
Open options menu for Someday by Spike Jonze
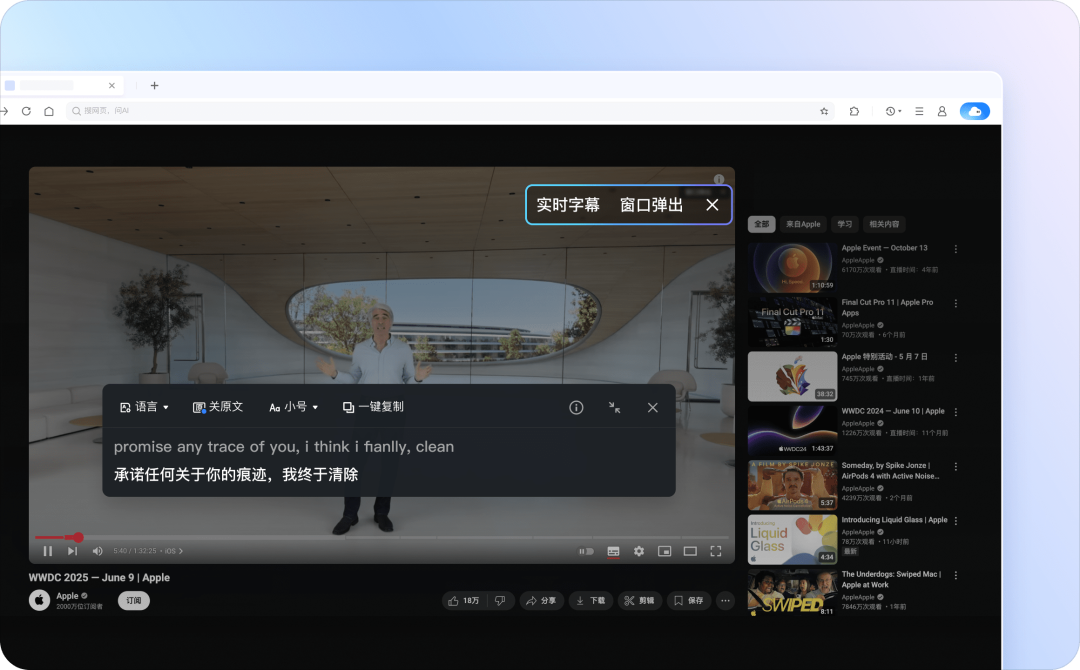coord(955,466)
